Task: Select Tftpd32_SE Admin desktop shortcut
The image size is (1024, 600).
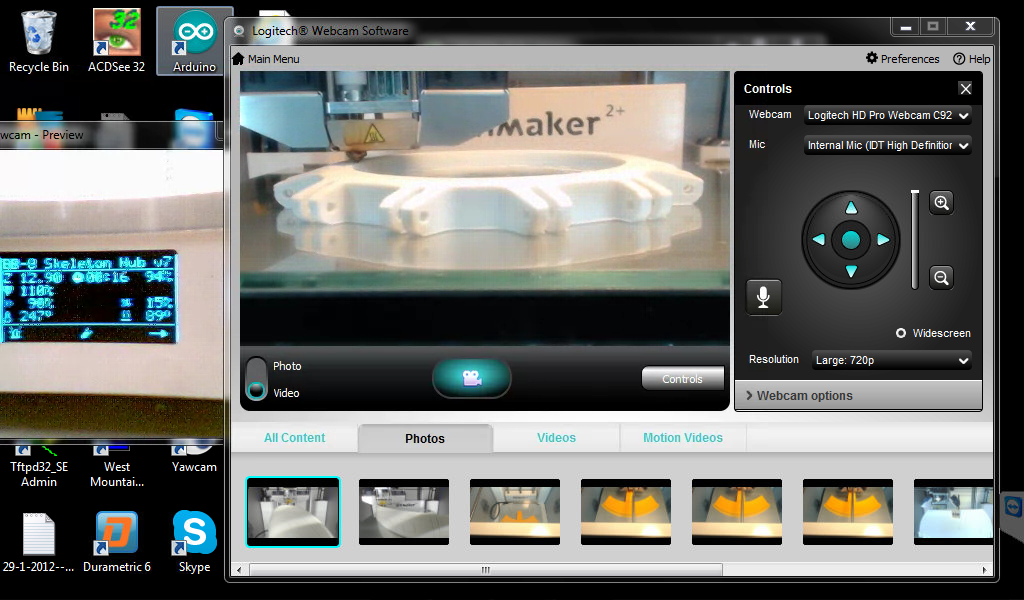Action: [x=39, y=467]
